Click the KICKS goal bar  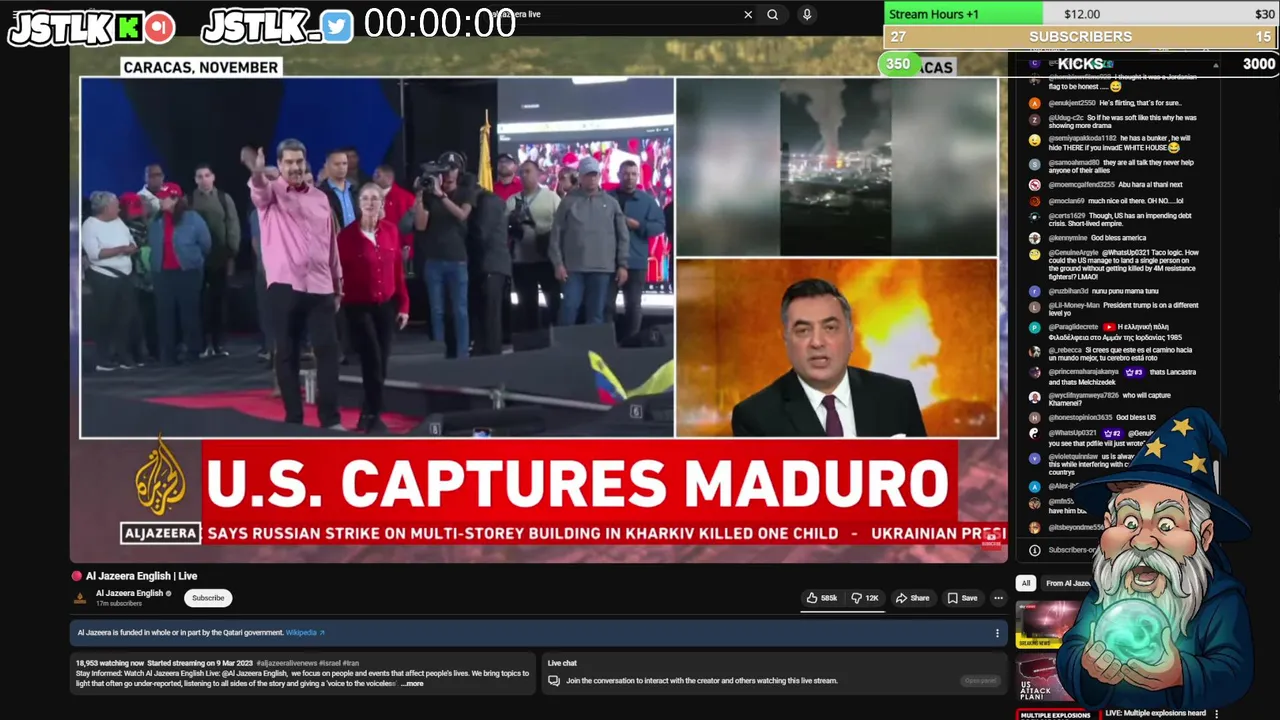click(x=1081, y=63)
